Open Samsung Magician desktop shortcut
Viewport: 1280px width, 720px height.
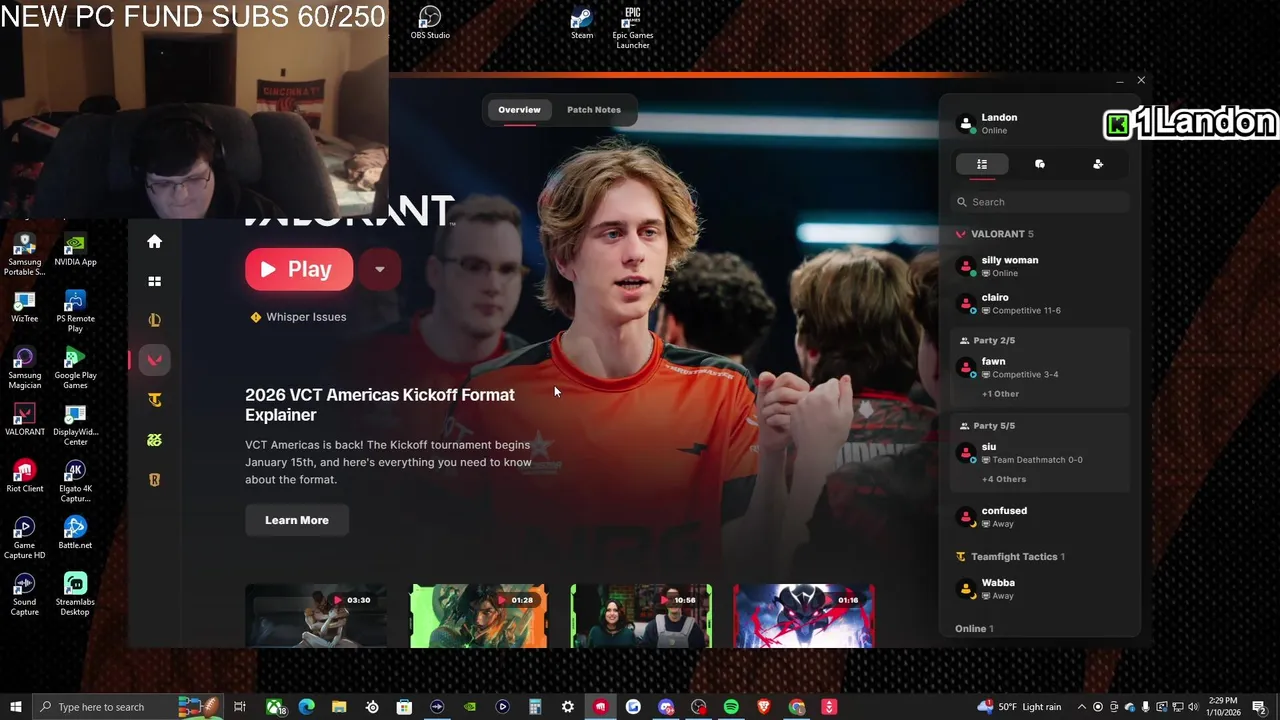[x=25, y=368]
